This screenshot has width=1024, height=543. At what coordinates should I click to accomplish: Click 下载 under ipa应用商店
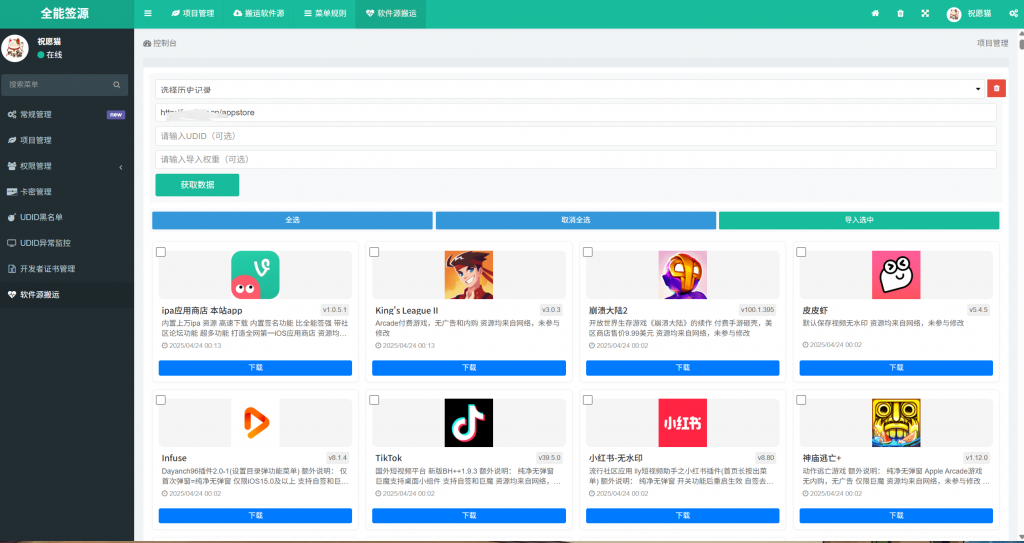pos(255,368)
